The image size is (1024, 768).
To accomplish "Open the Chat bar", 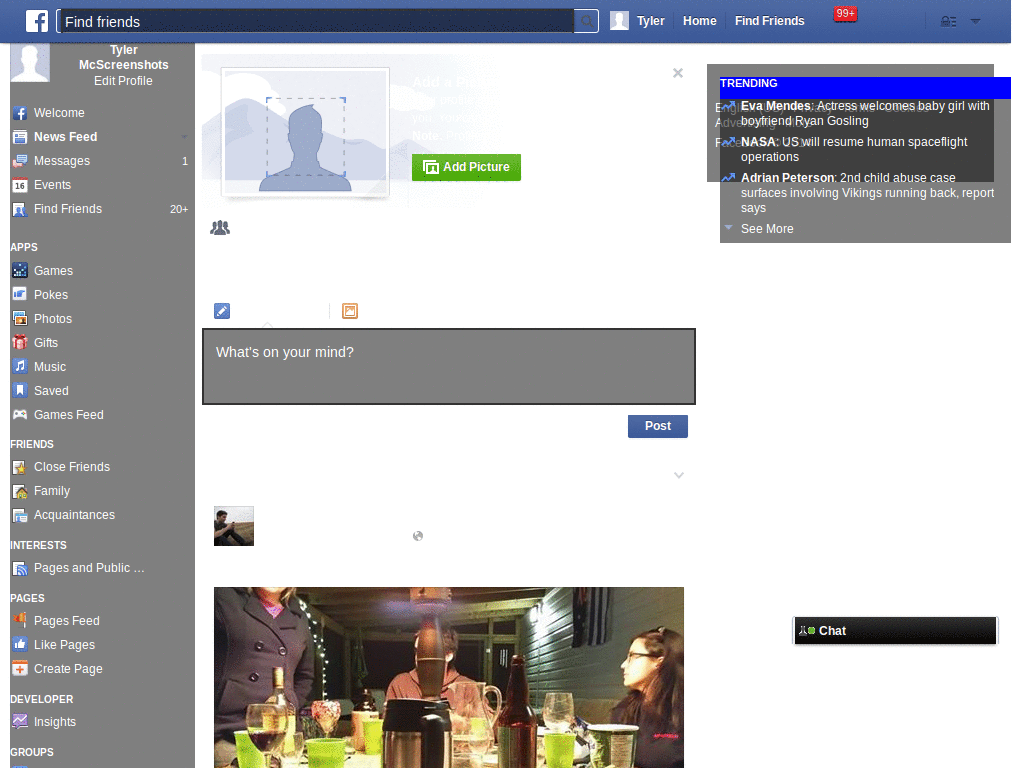I will (x=895, y=631).
